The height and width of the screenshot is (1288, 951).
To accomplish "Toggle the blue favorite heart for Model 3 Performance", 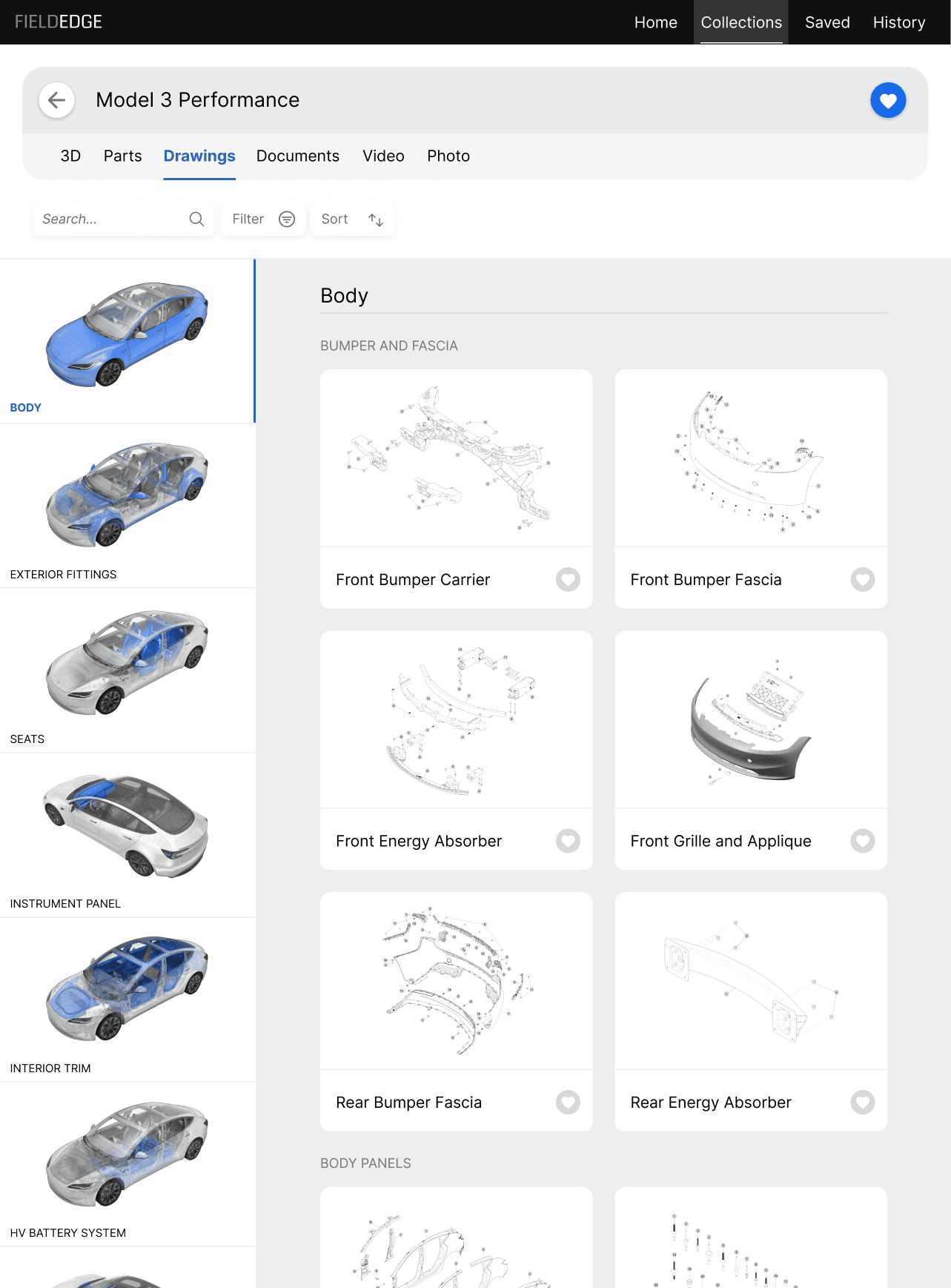I will click(x=888, y=100).
